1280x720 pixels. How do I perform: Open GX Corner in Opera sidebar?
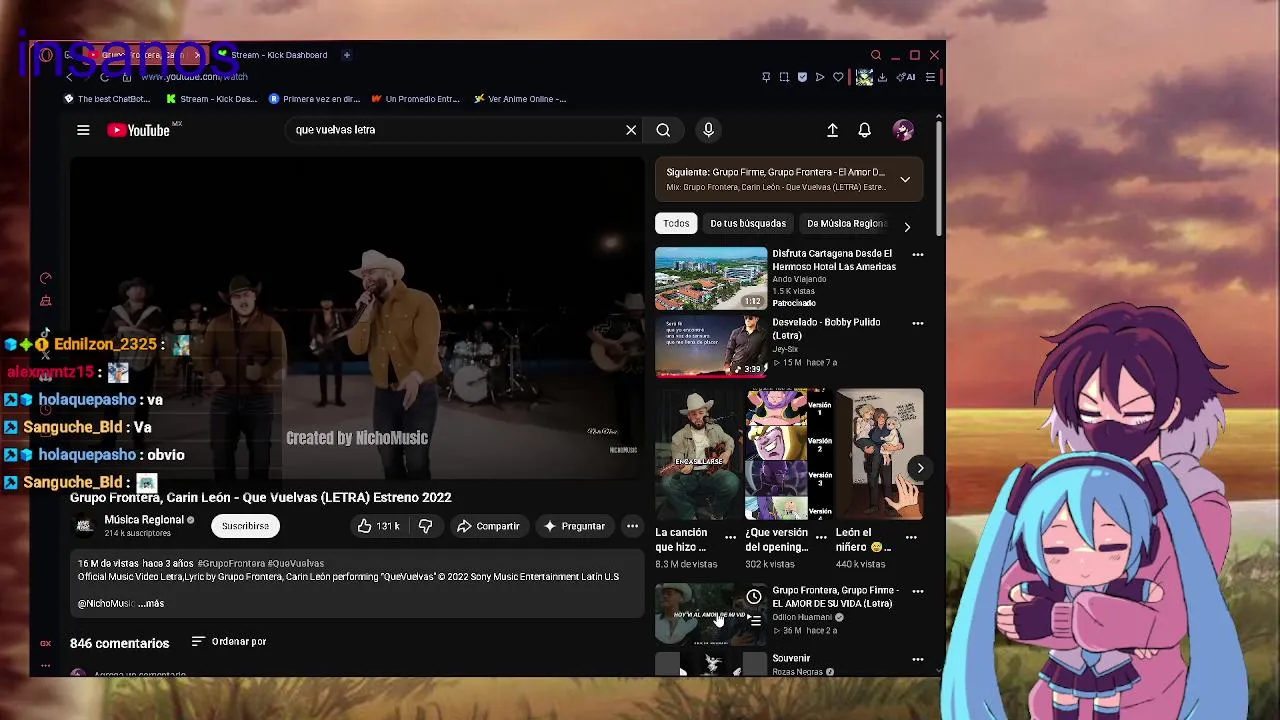point(45,643)
